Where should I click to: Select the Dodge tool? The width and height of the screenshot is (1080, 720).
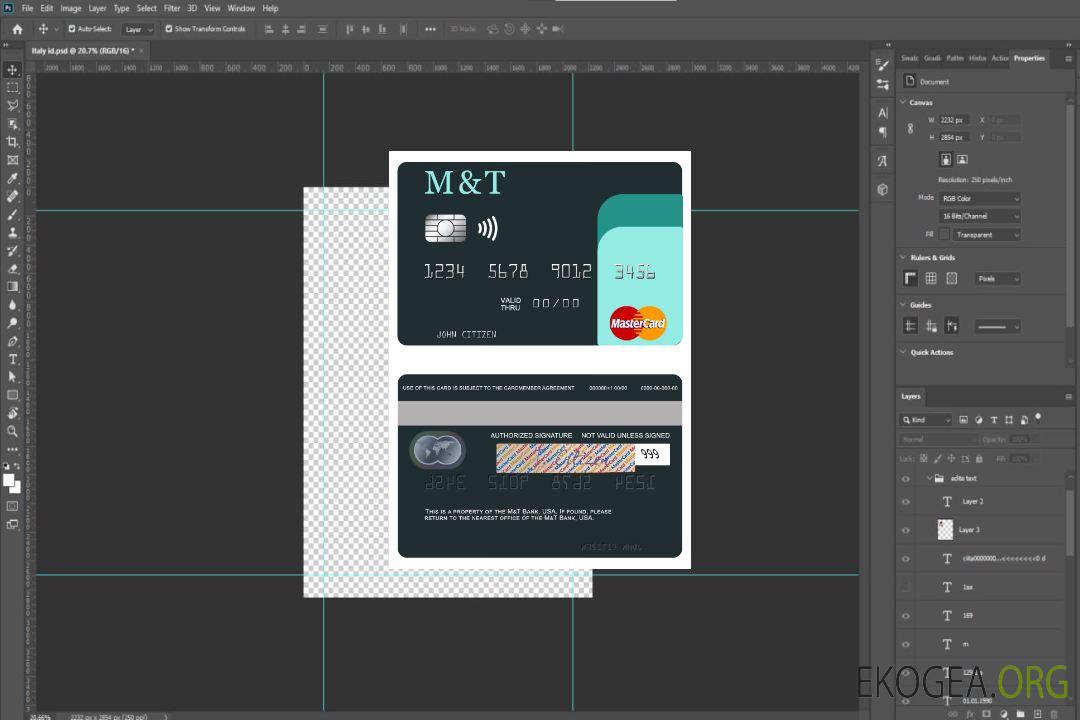point(12,322)
